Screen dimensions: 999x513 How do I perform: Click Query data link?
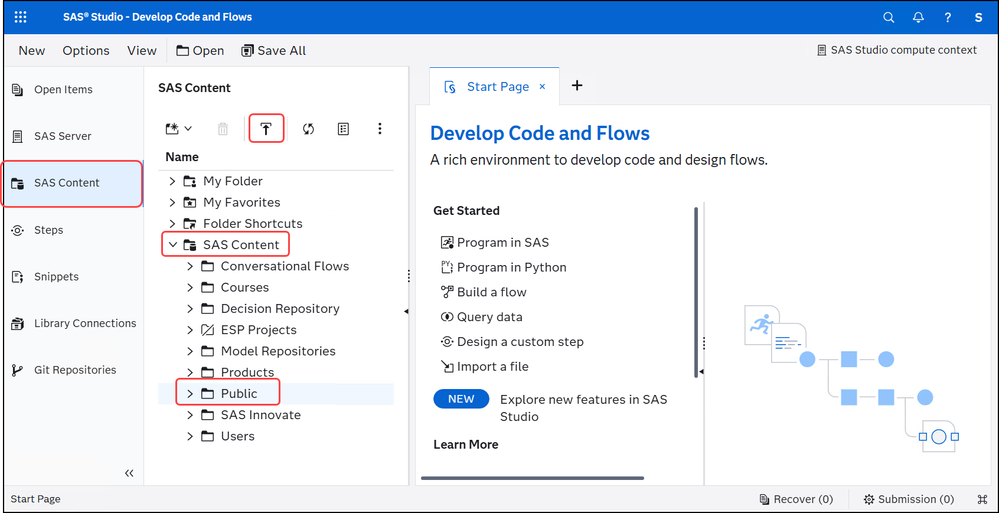481,317
